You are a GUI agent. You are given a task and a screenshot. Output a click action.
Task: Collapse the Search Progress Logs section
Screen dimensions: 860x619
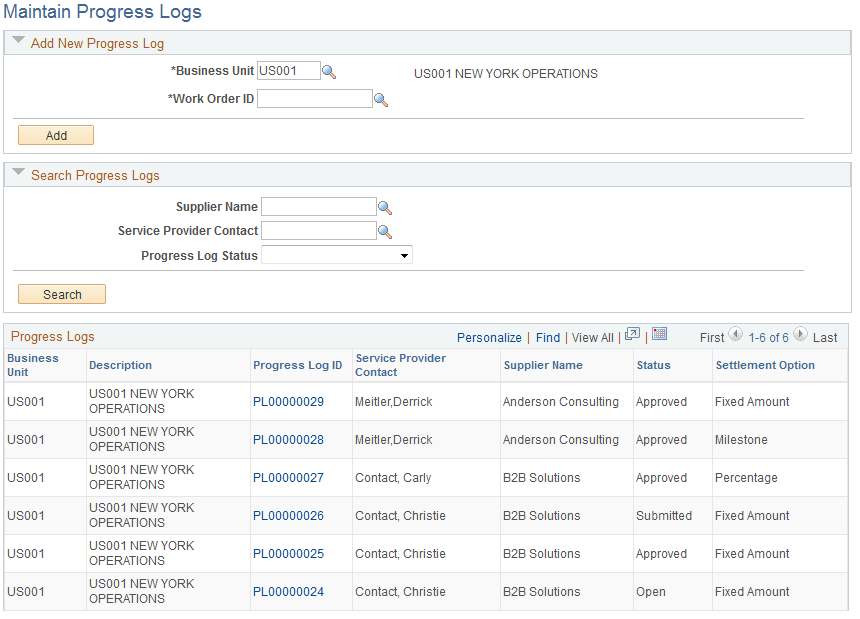(17, 174)
